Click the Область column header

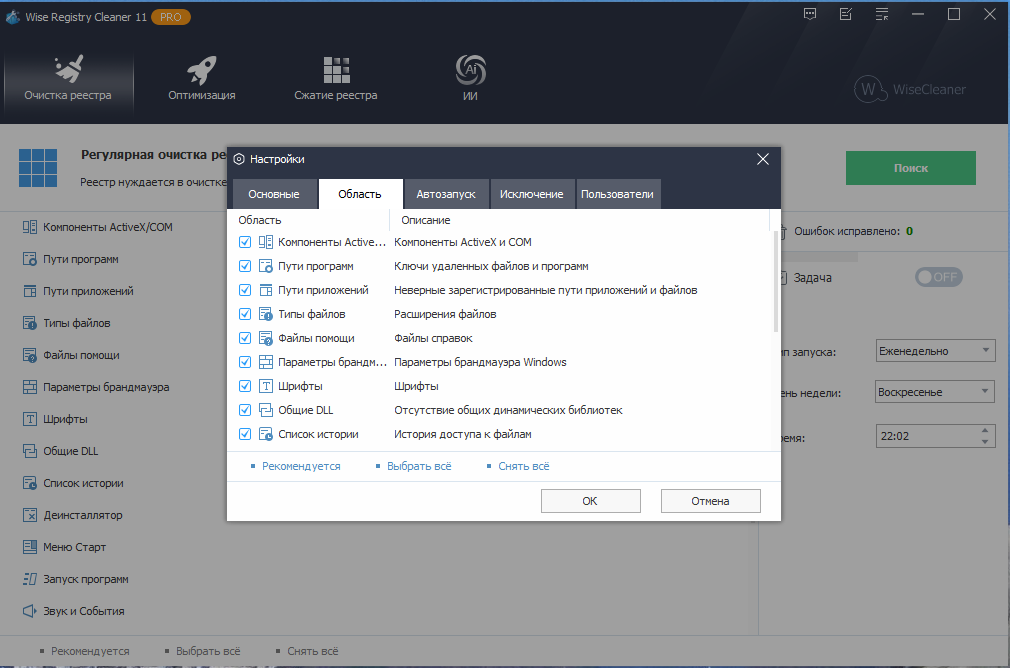tap(260, 220)
